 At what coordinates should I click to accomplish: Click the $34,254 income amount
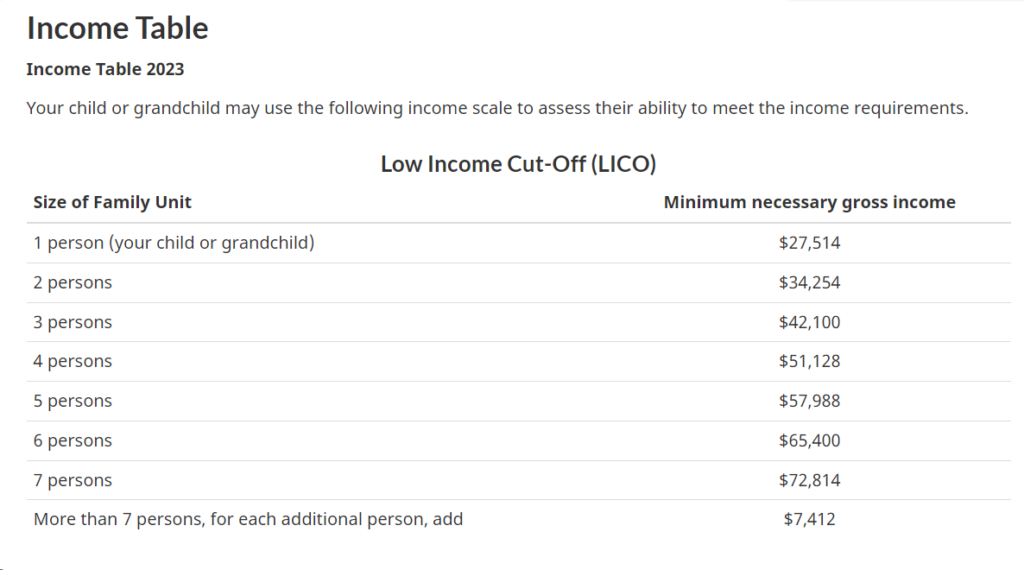point(809,283)
